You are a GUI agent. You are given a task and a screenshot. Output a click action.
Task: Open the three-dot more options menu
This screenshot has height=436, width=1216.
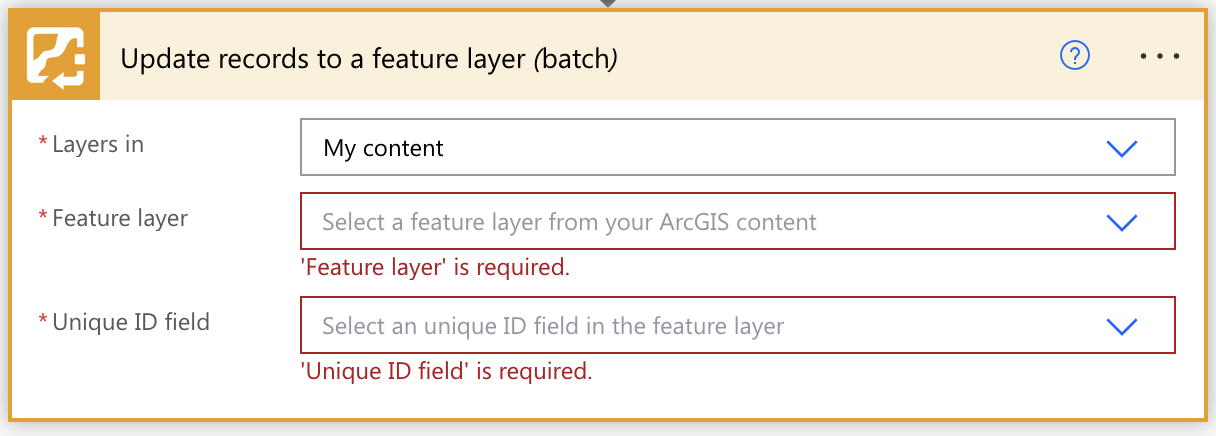[1160, 57]
